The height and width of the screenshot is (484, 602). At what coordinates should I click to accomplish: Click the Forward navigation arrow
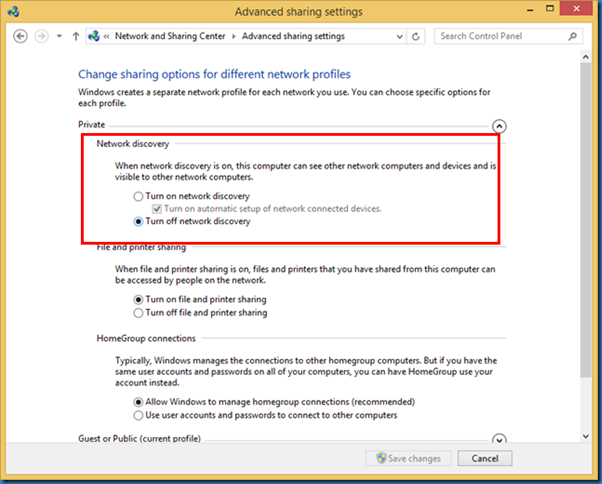click(x=41, y=36)
